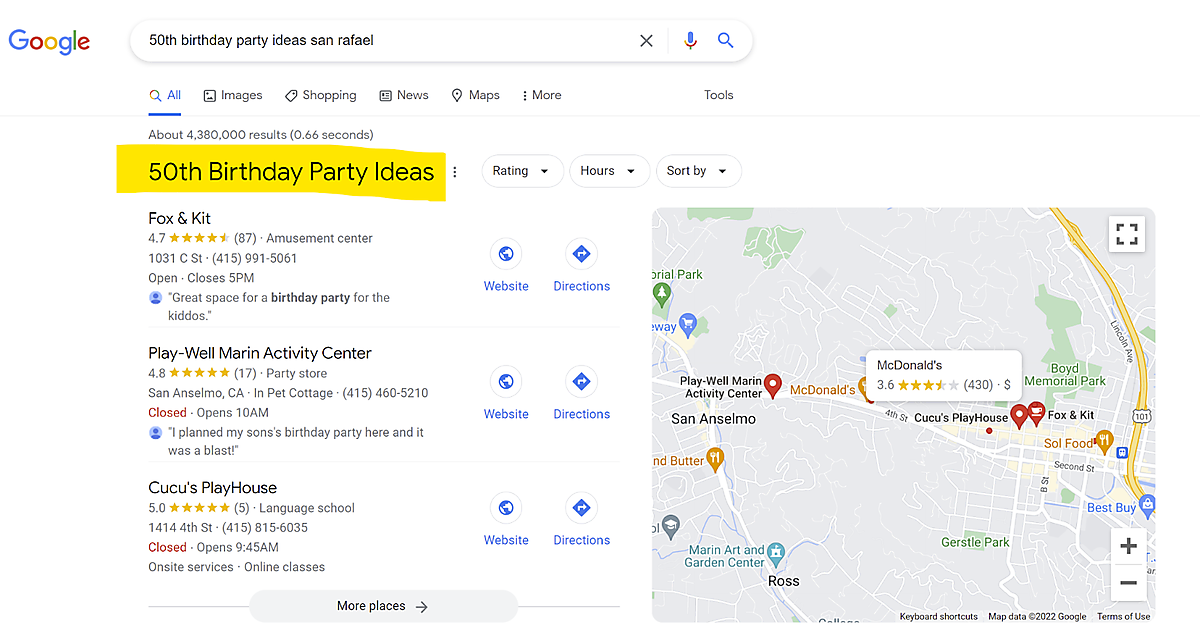Viewport: 1200px width, 643px height.
Task: Click the blue search magnifier icon
Action: pos(726,41)
